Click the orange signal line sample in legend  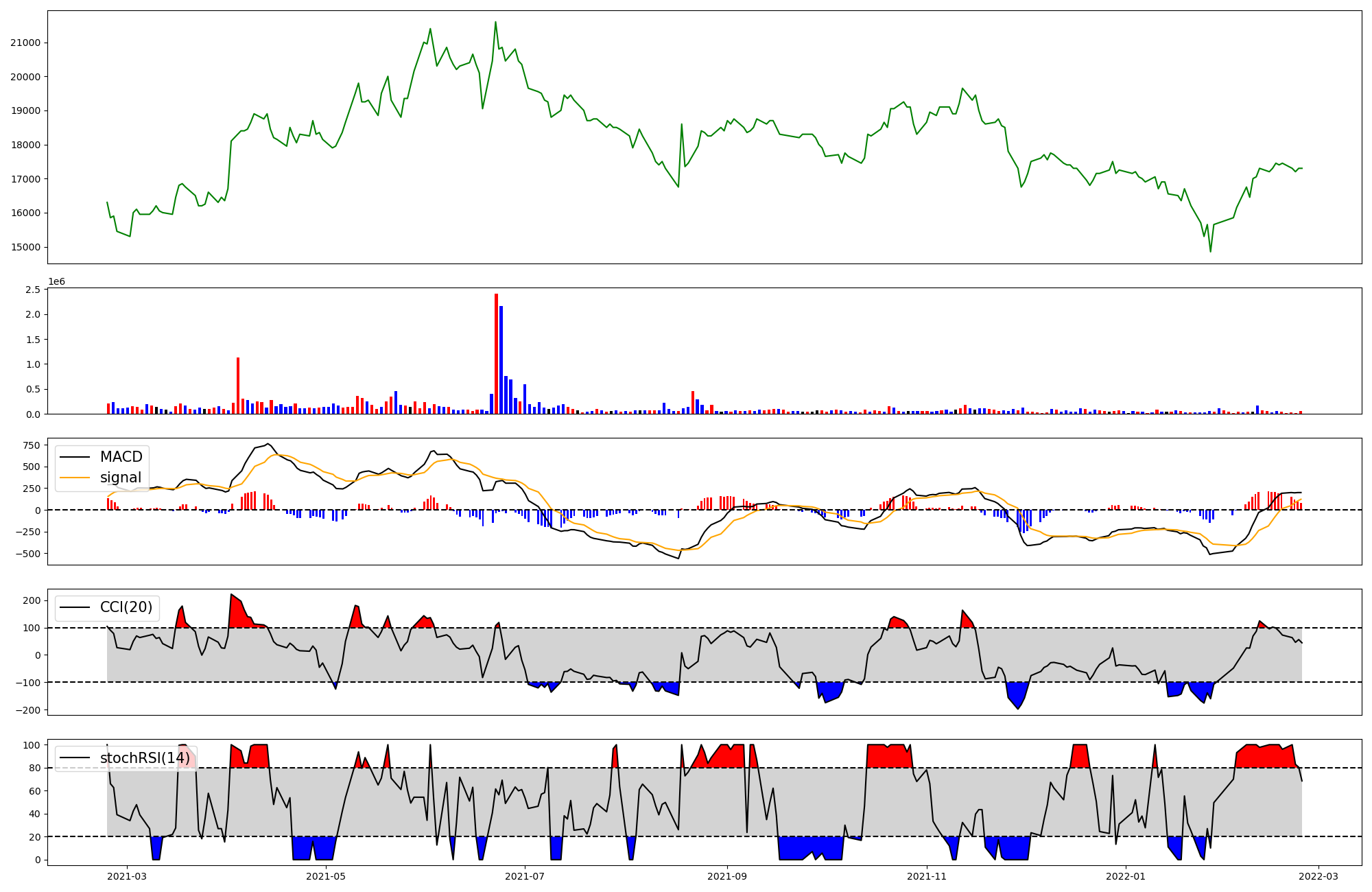click(75, 478)
